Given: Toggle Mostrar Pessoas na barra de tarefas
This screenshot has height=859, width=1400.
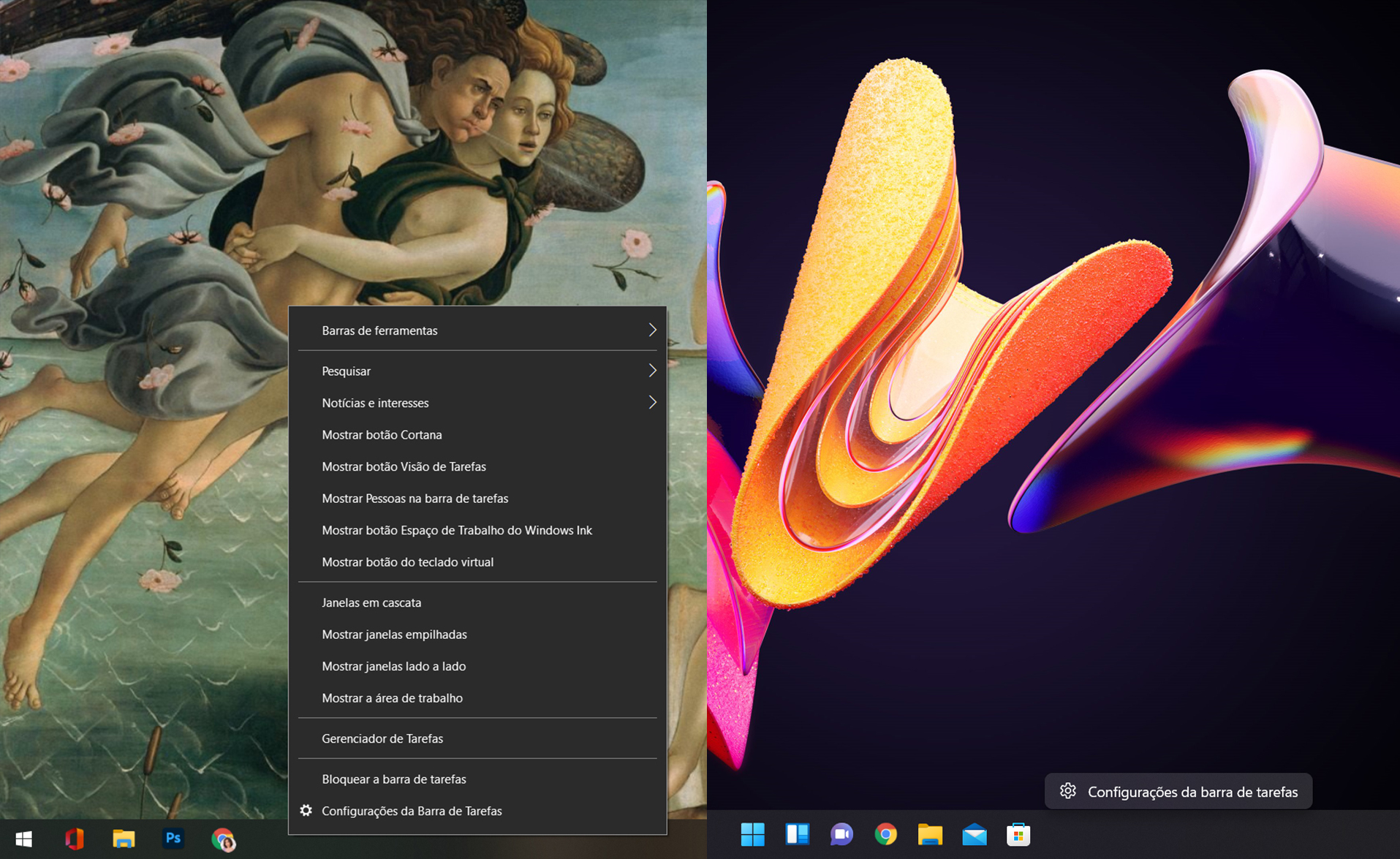Looking at the screenshot, I should pos(477,499).
